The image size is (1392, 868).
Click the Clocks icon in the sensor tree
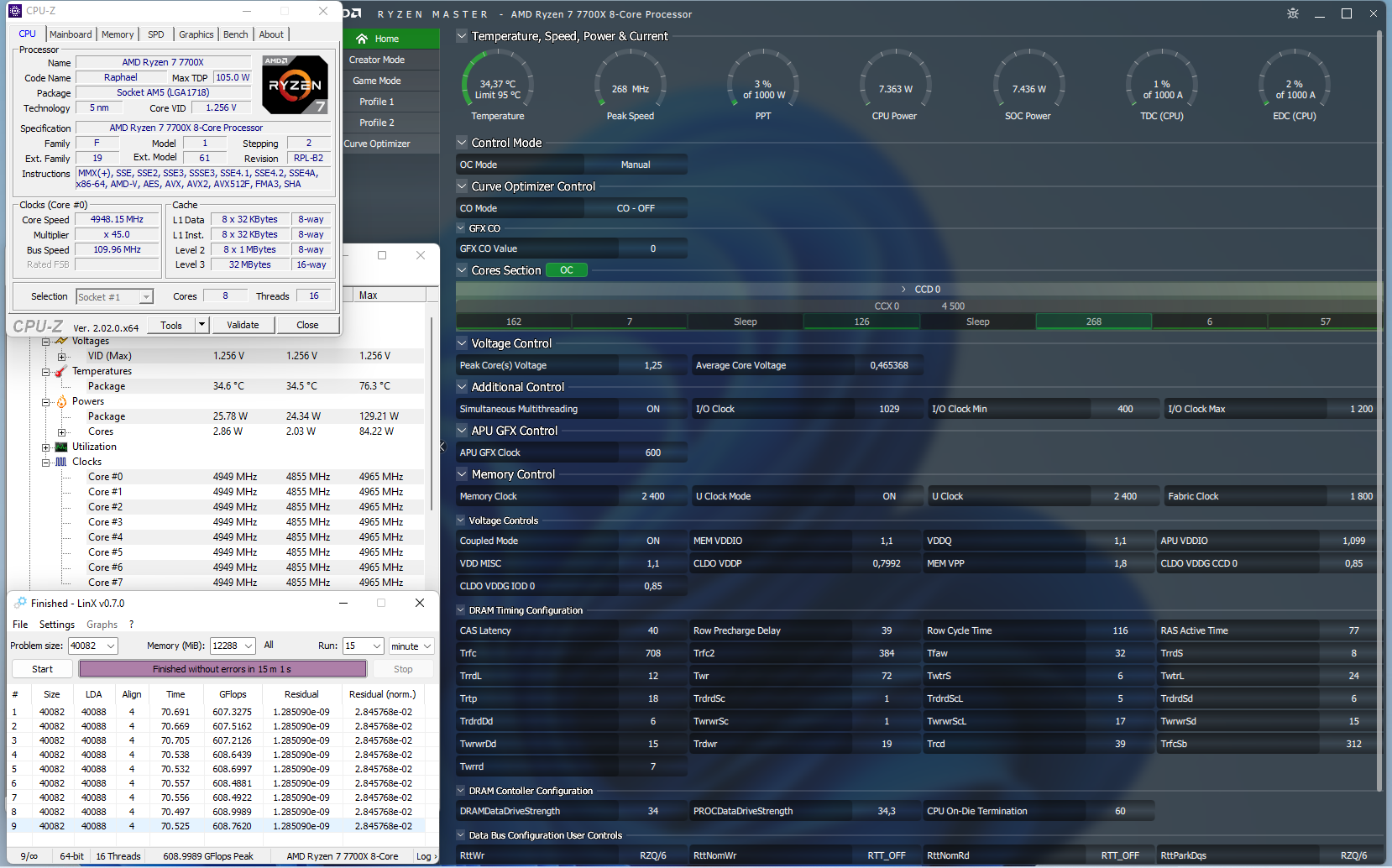60,462
